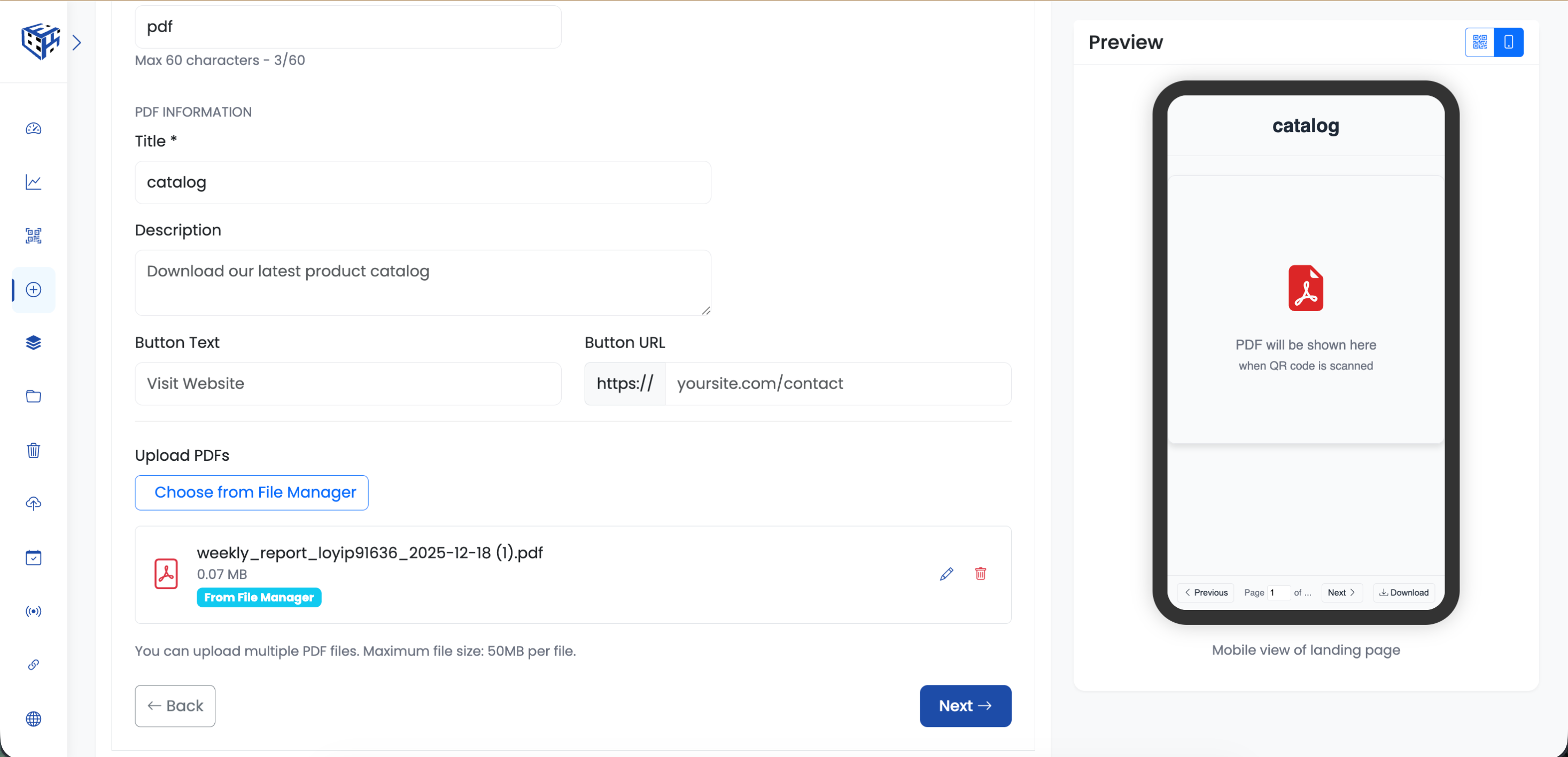Switch preview to mobile phone view
Viewport: 1568px width, 757px height.
[1508, 42]
